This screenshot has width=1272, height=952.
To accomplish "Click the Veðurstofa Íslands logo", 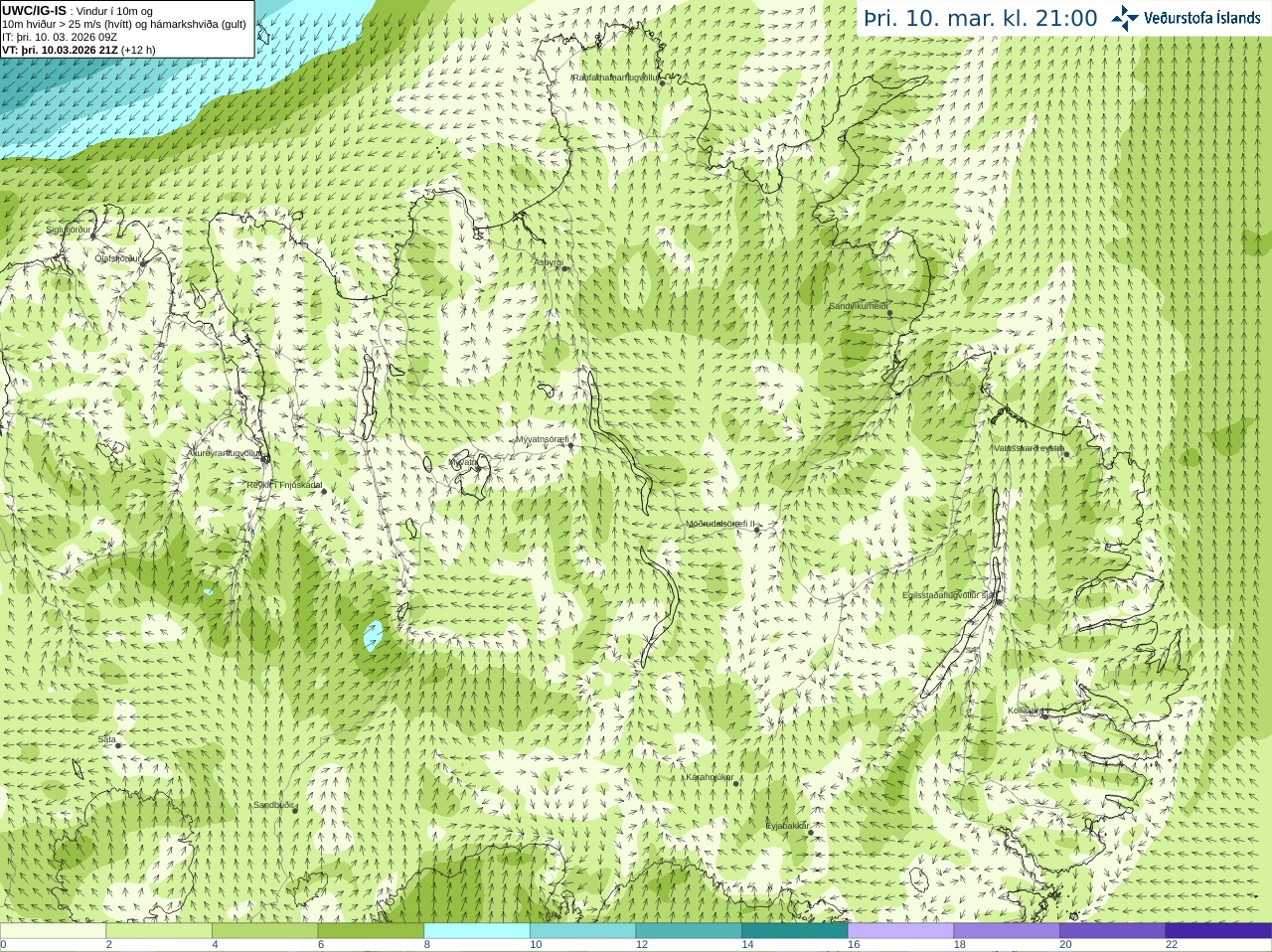I will (x=1186, y=18).
